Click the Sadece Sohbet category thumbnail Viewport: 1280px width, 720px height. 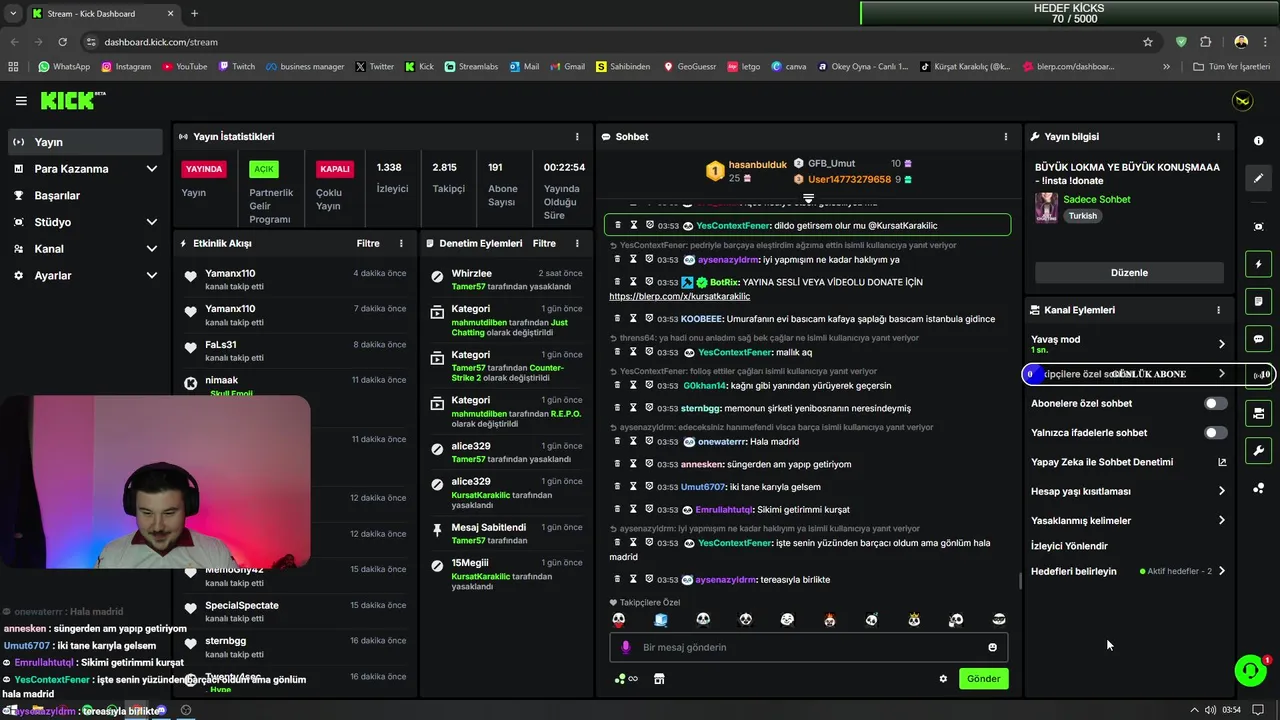click(x=1046, y=207)
